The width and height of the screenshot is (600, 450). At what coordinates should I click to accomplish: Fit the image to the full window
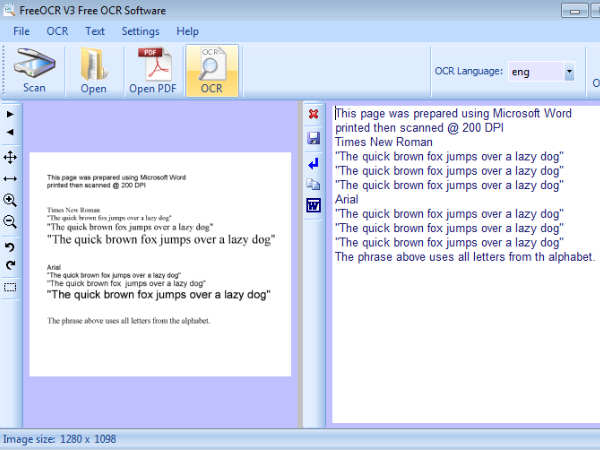[x=10, y=157]
